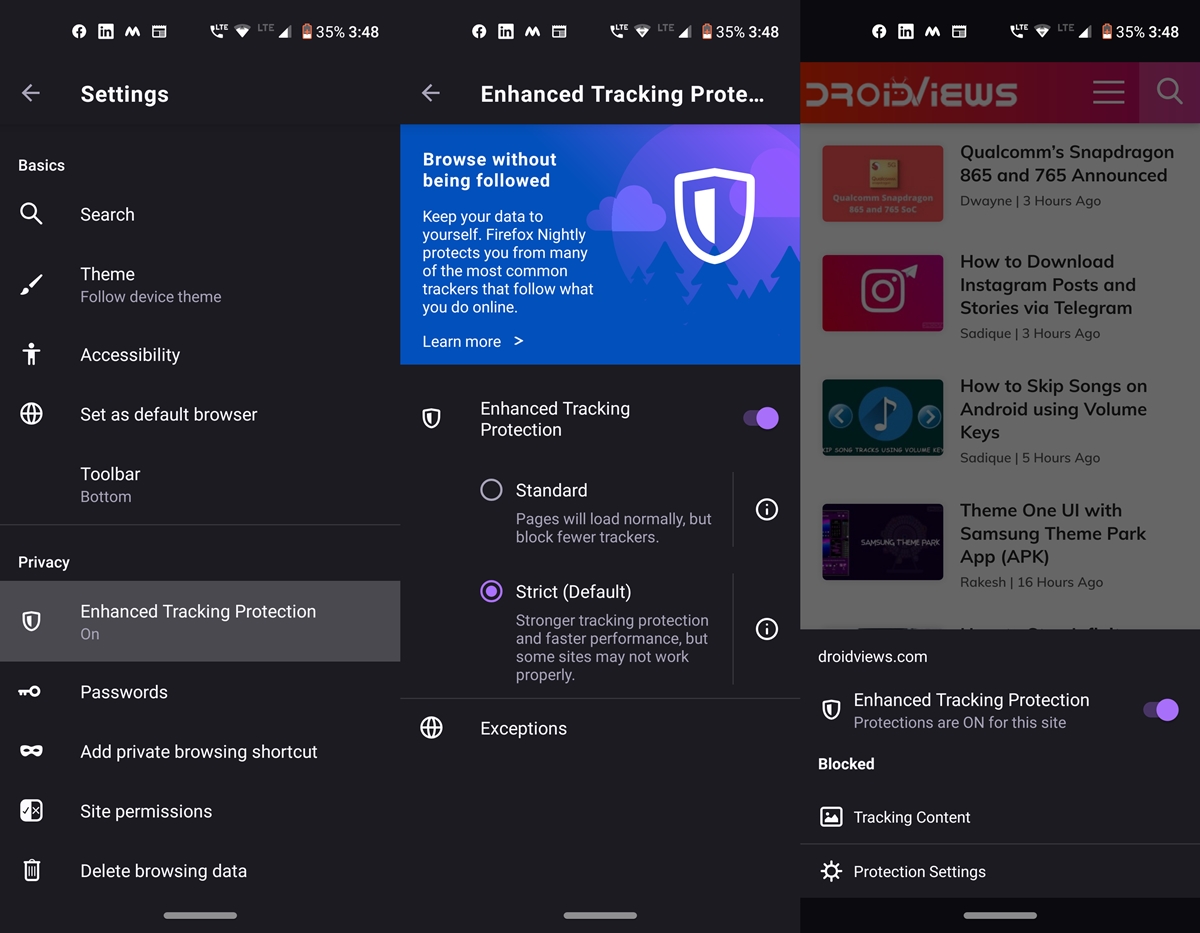Open the DroidViews hamburger menu
Viewport: 1200px width, 933px height.
[1108, 92]
